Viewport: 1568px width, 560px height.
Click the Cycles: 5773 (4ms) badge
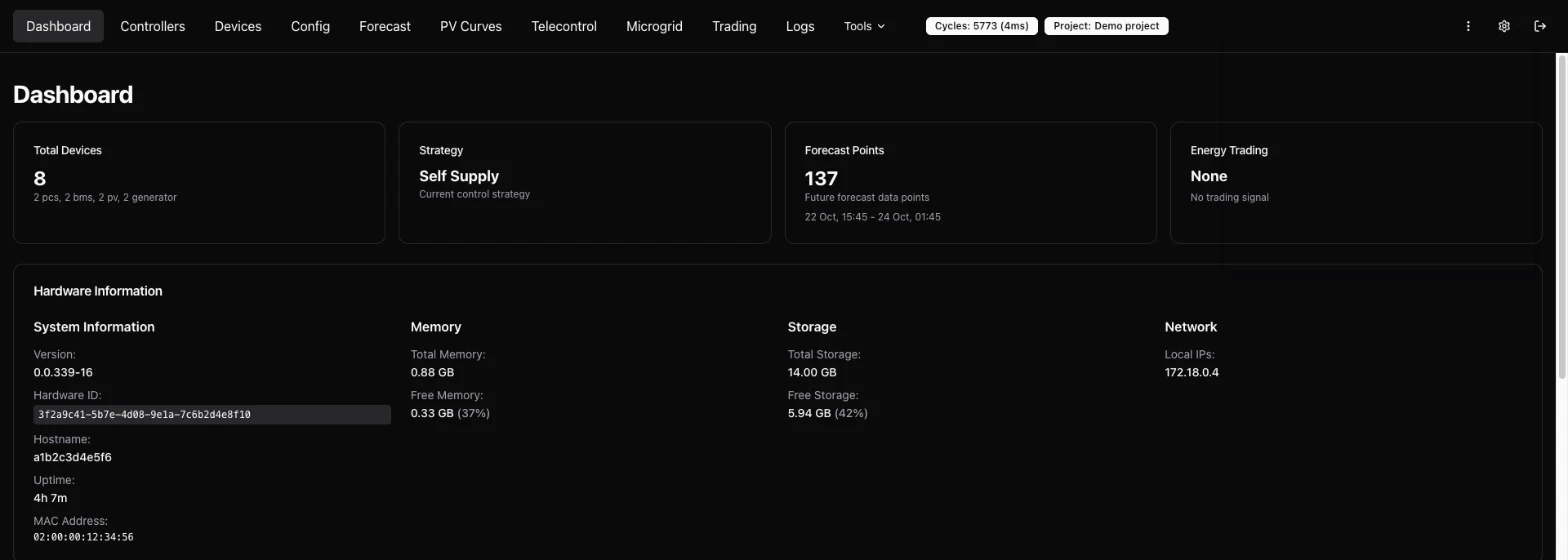pos(981,26)
